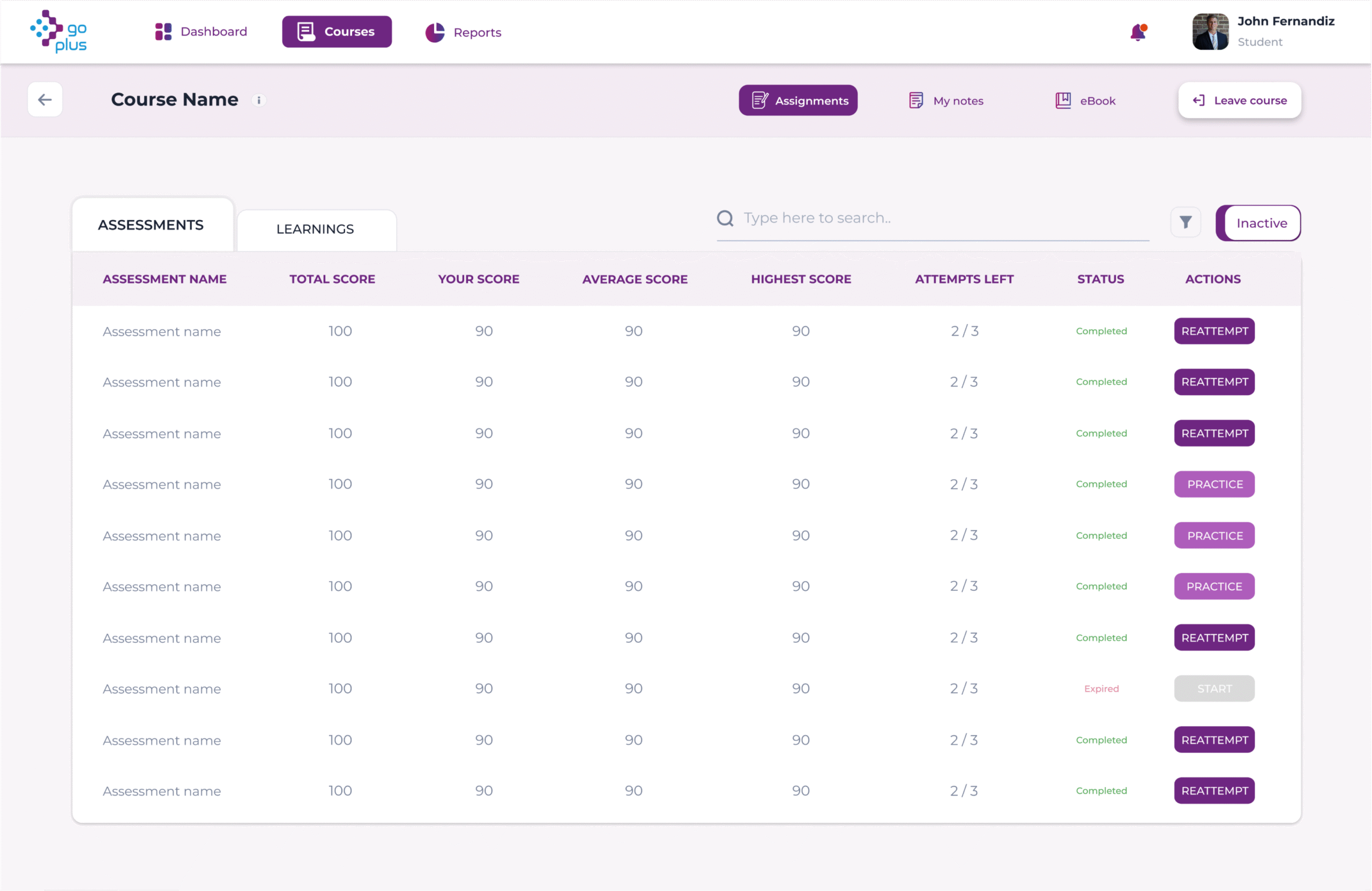
Task: Toggle the Inactive switch
Action: (1258, 223)
